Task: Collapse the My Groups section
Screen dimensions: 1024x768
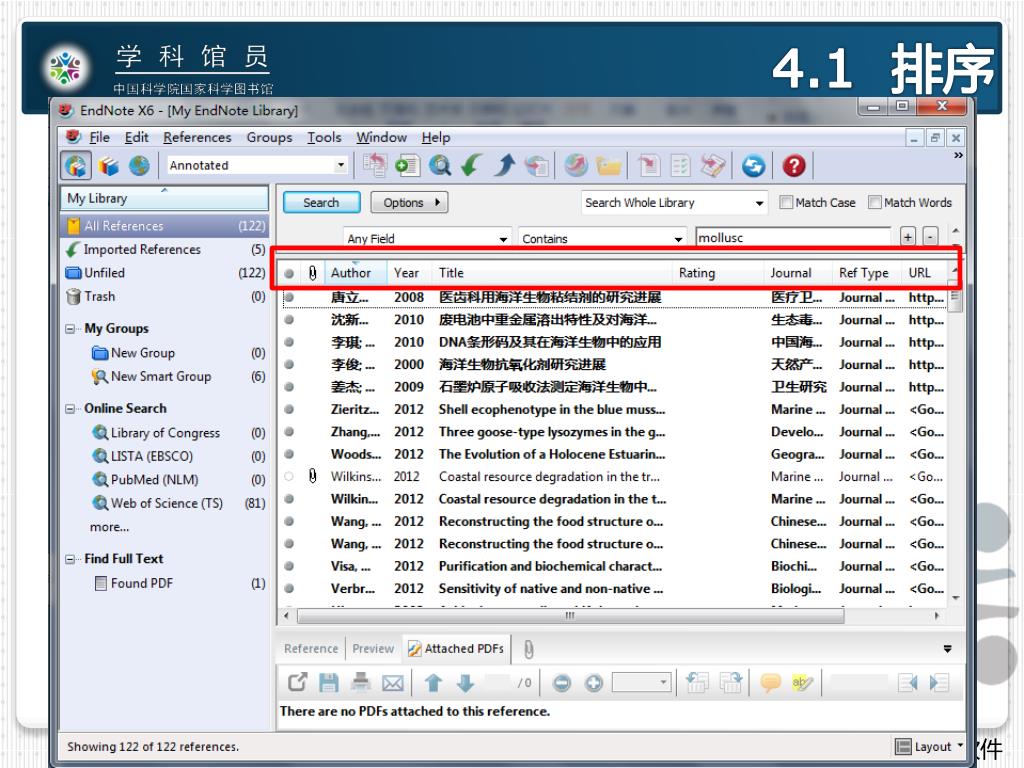Action: [x=70, y=328]
